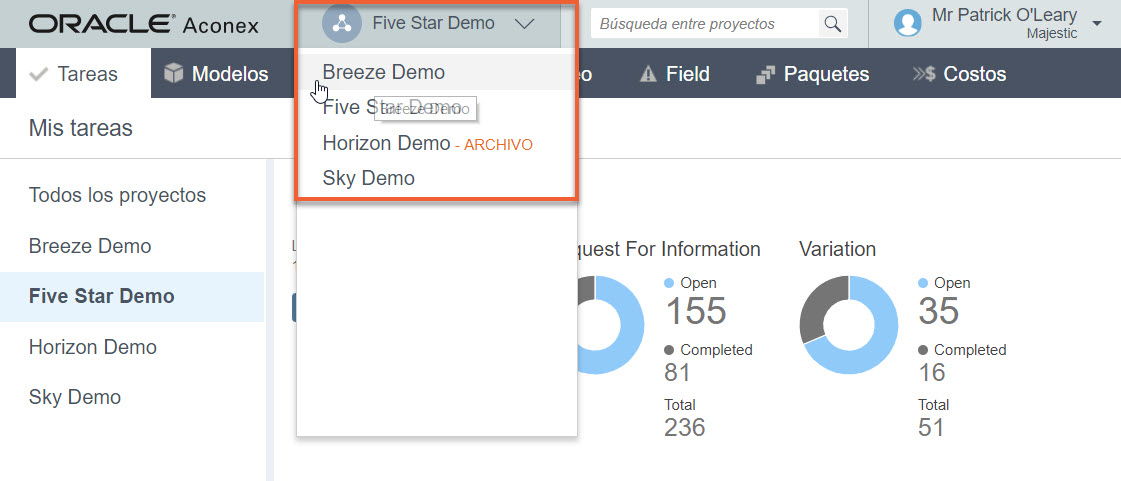Click the Request For Information Open count 155
Viewport: 1121px width, 481px height.
[x=696, y=310]
